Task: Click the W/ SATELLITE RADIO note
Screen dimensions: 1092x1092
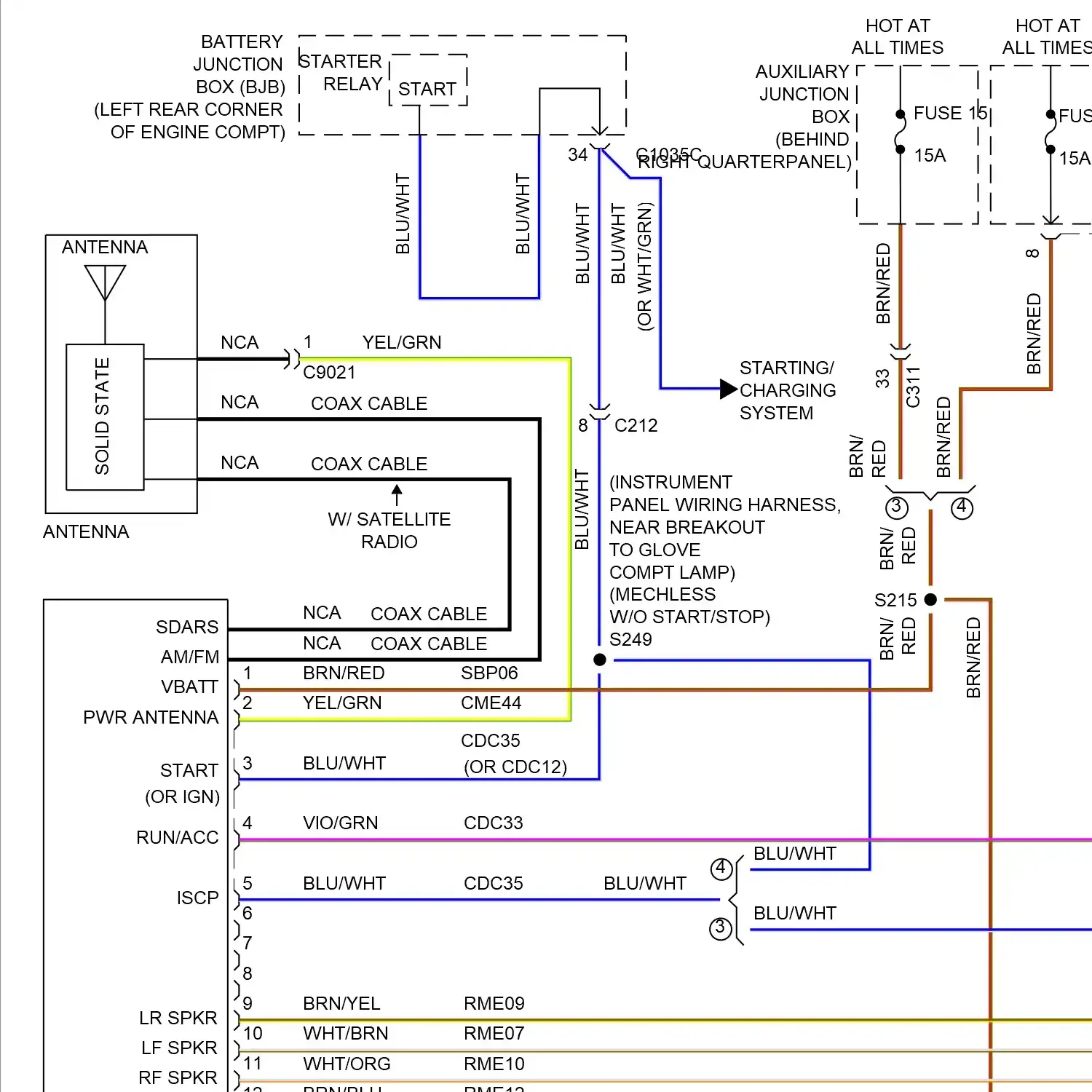Action: click(389, 530)
